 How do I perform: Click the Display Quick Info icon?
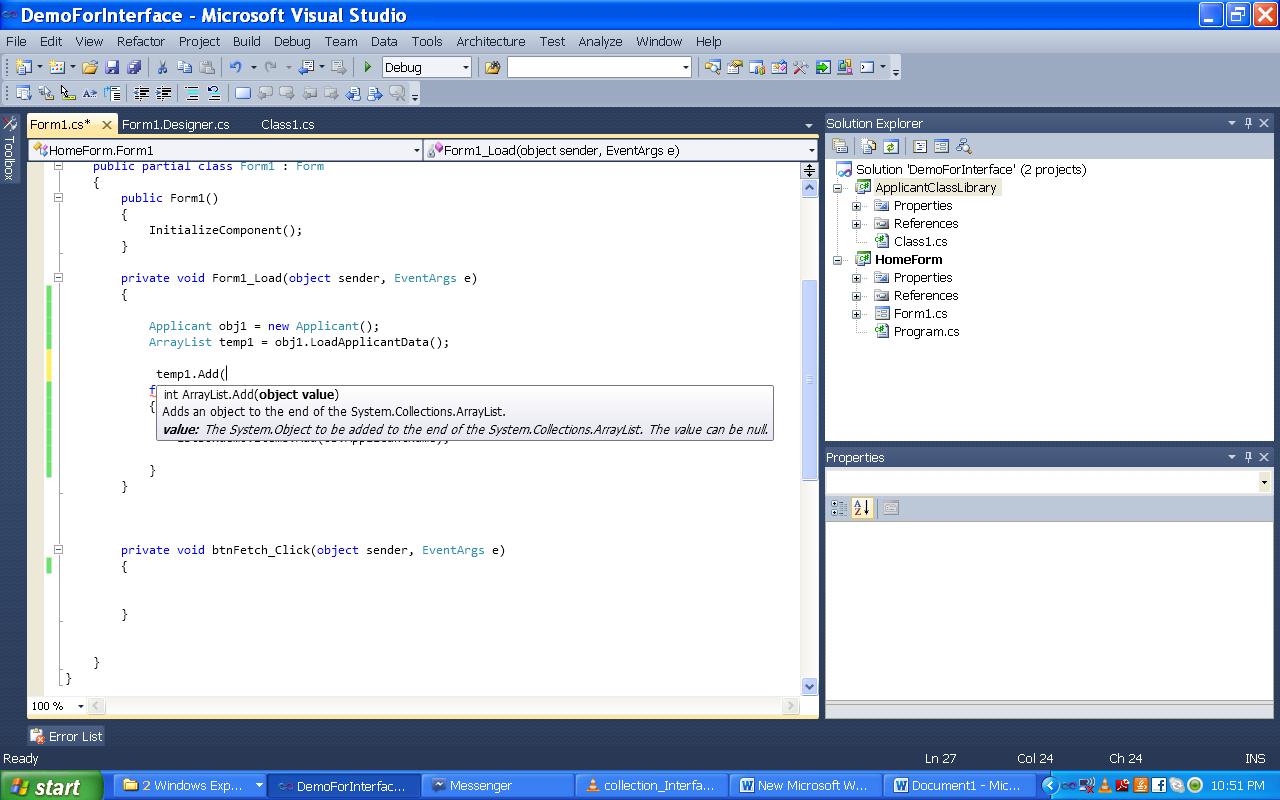click(67, 93)
